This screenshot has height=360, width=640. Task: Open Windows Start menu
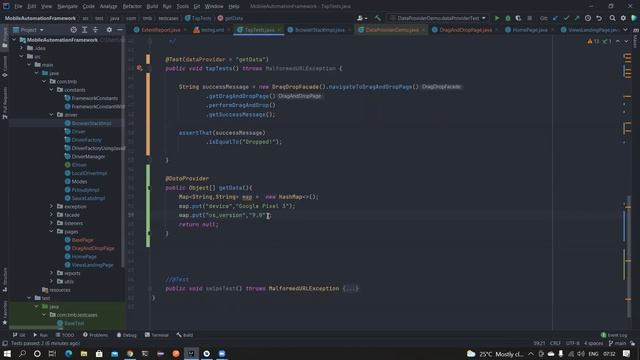(7, 353)
